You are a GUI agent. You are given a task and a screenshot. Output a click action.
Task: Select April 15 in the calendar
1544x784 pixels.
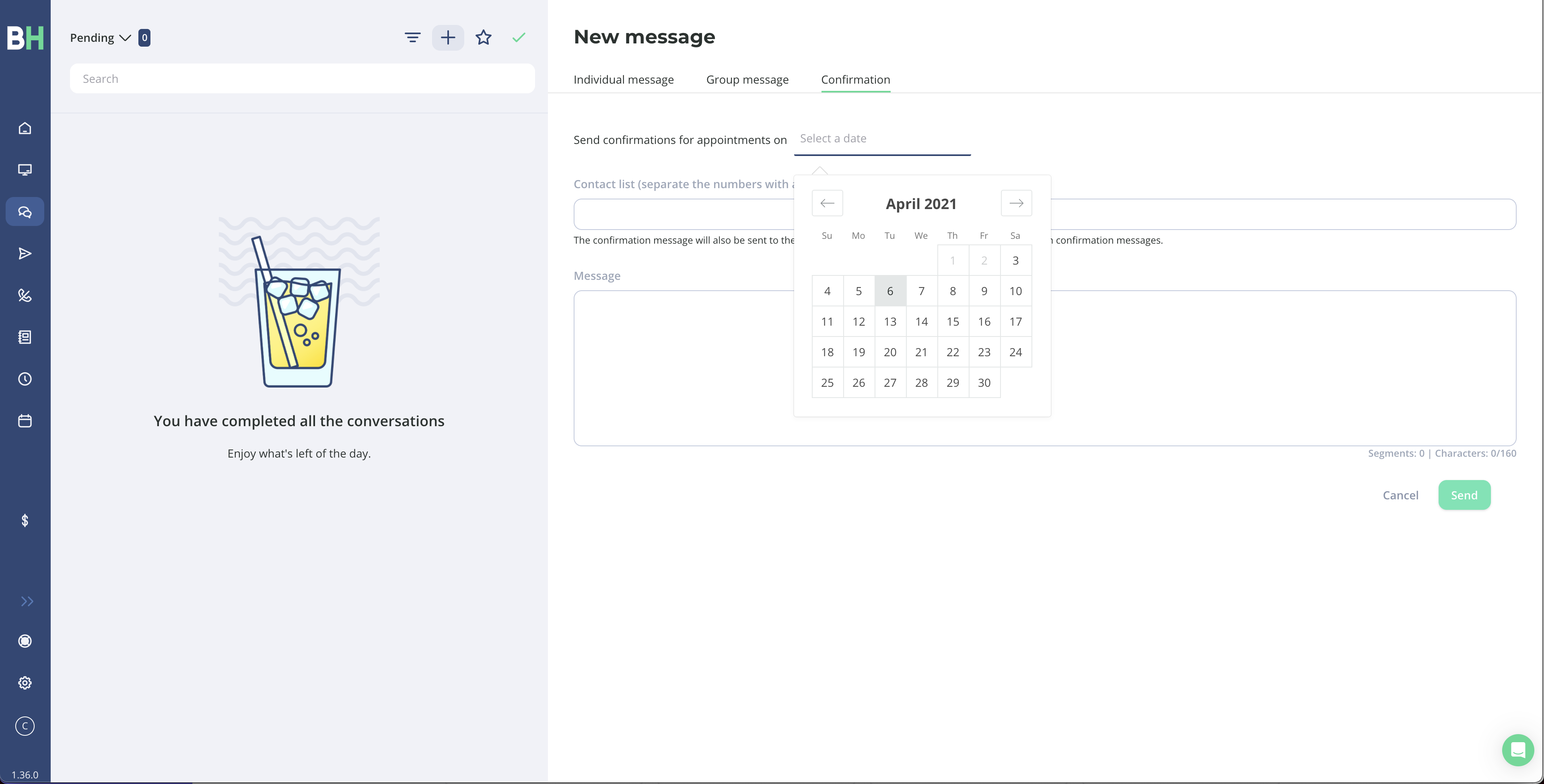(x=953, y=322)
